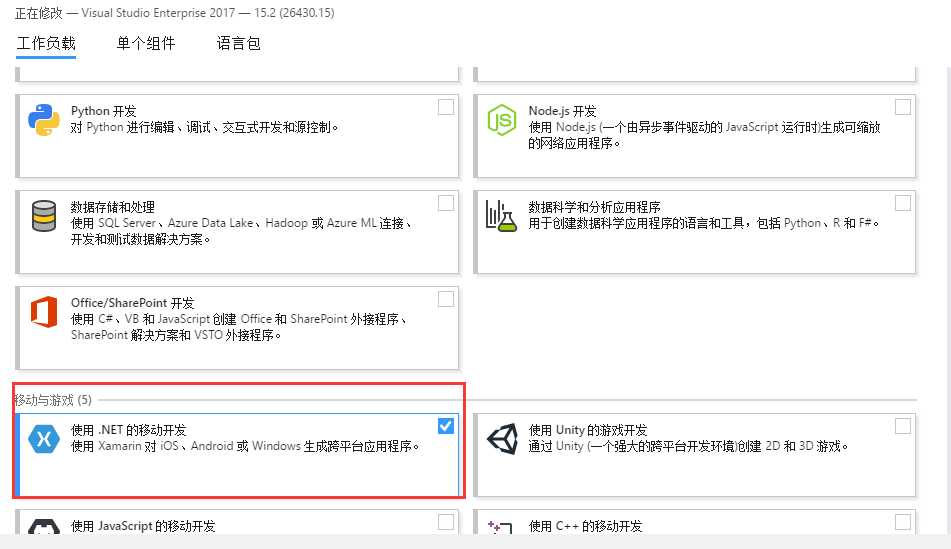951x549 pixels.
Task: Click the Node.js green hexagon icon
Action: (x=502, y=120)
